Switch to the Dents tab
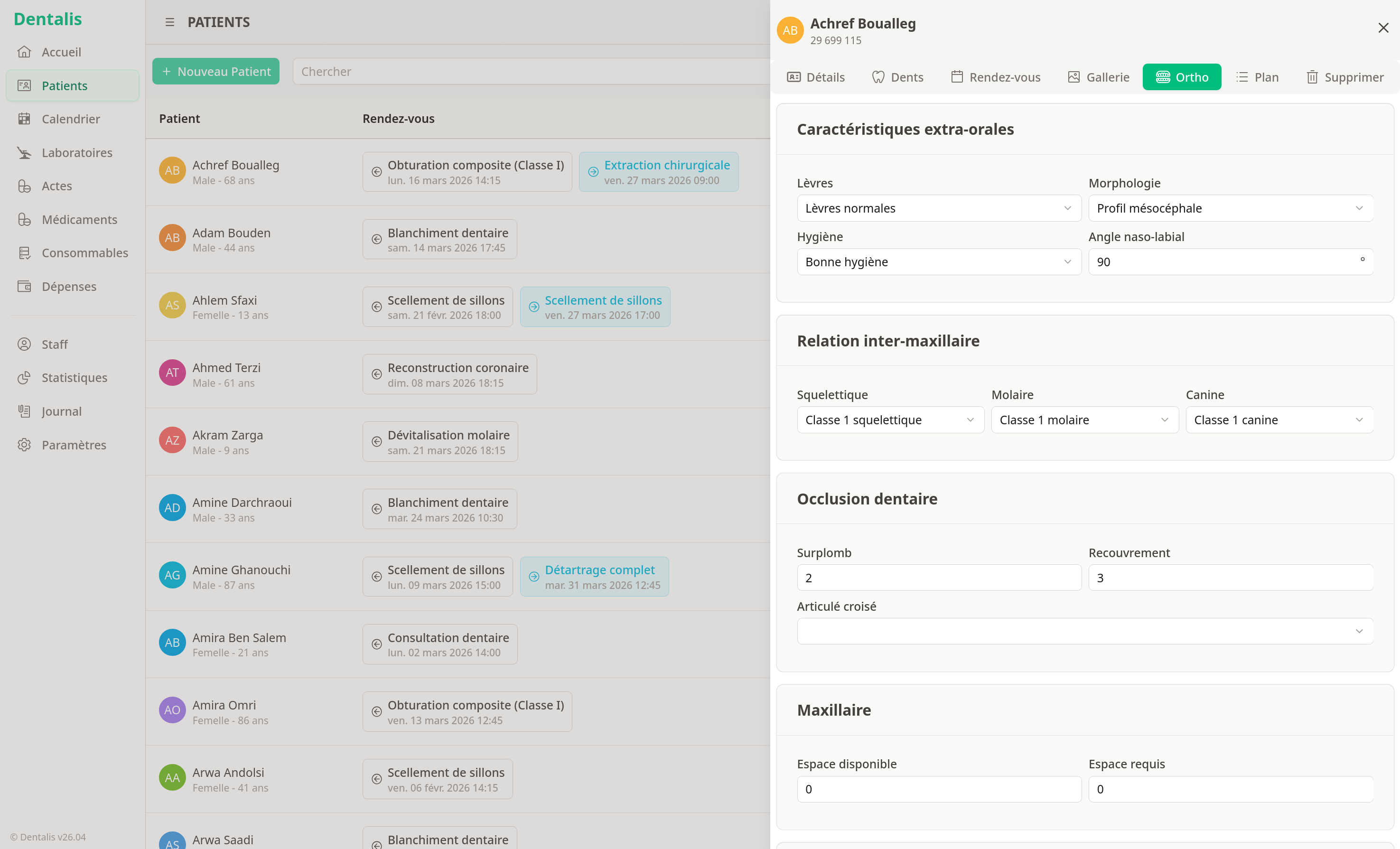 point(897,77)
